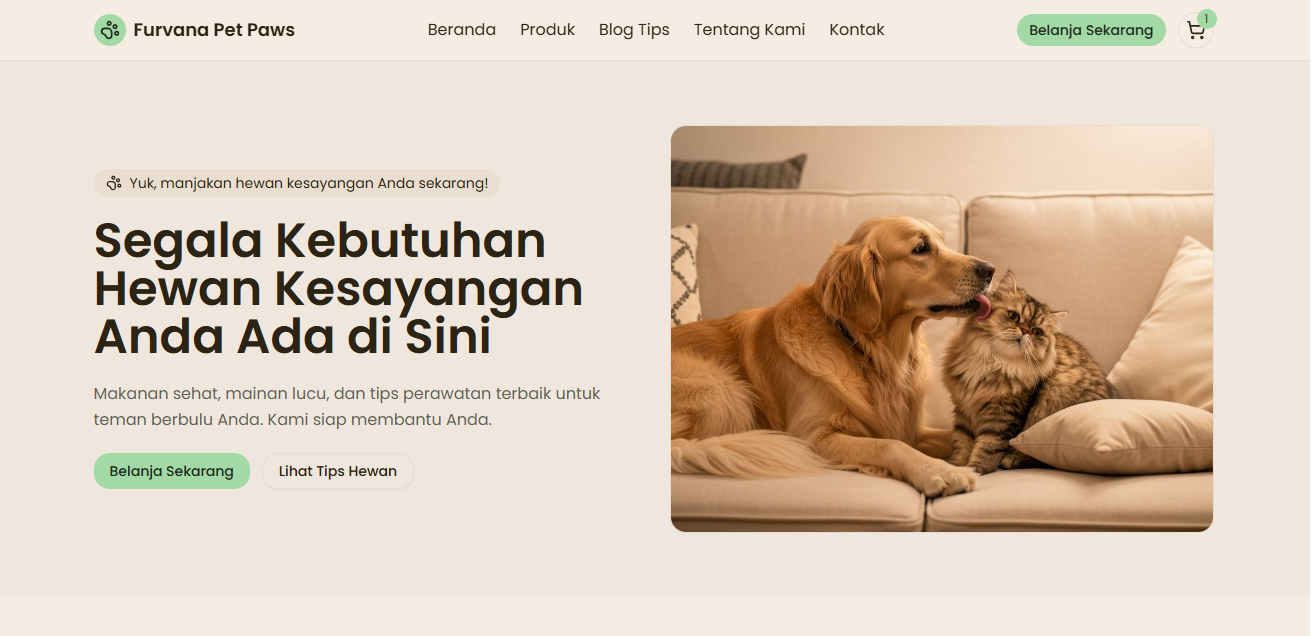Open the shopping cart icon
1311x636 pixels.
pos(1196,31)
